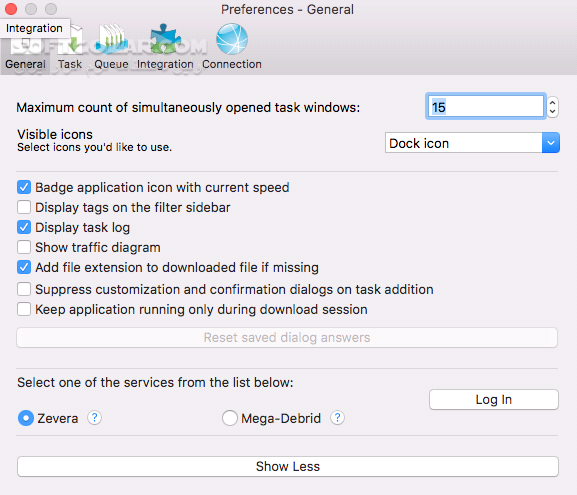Click the Log In button
The width and height of the screenshot is (577, 495).
point(493,399)
